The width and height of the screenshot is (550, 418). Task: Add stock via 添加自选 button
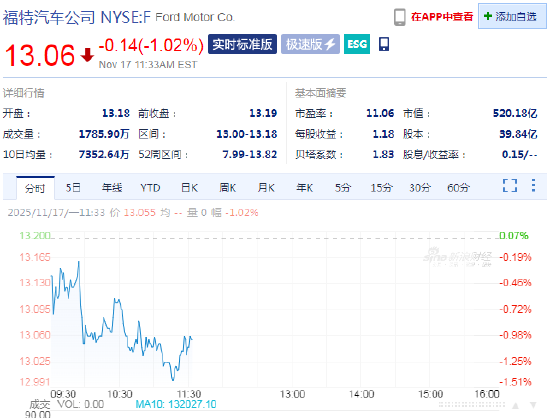(512, 16)
